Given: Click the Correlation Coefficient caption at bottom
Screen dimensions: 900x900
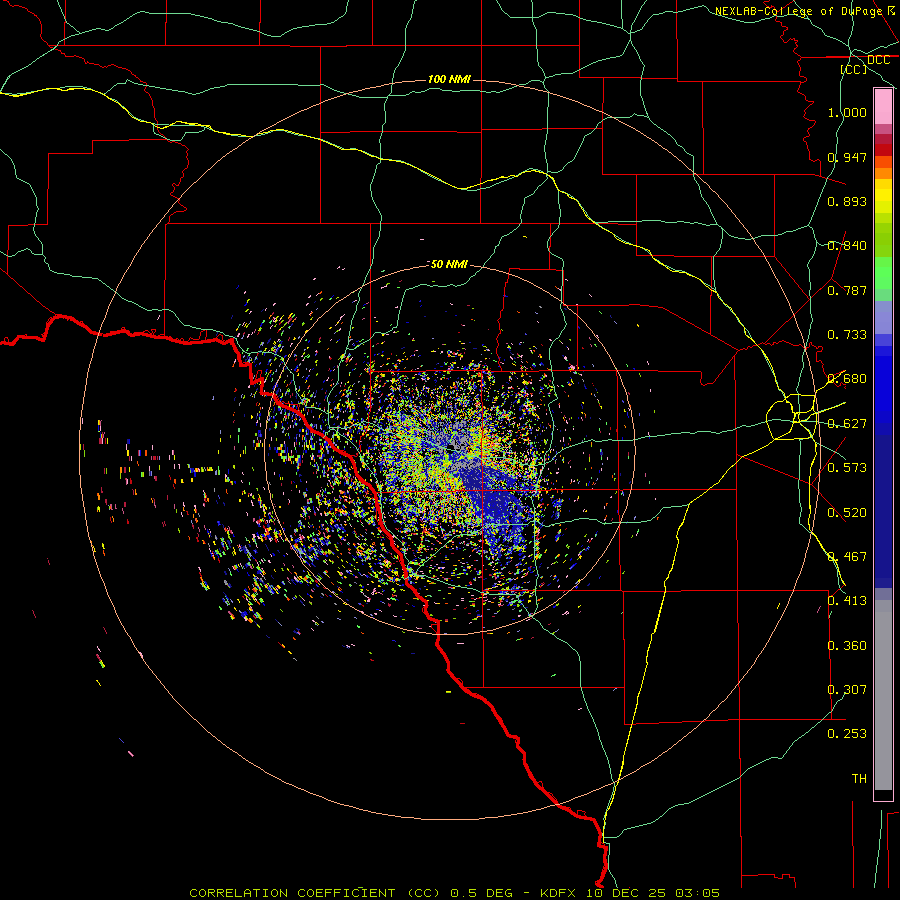Looking at the screenshot, I should (x=454, y=893).
